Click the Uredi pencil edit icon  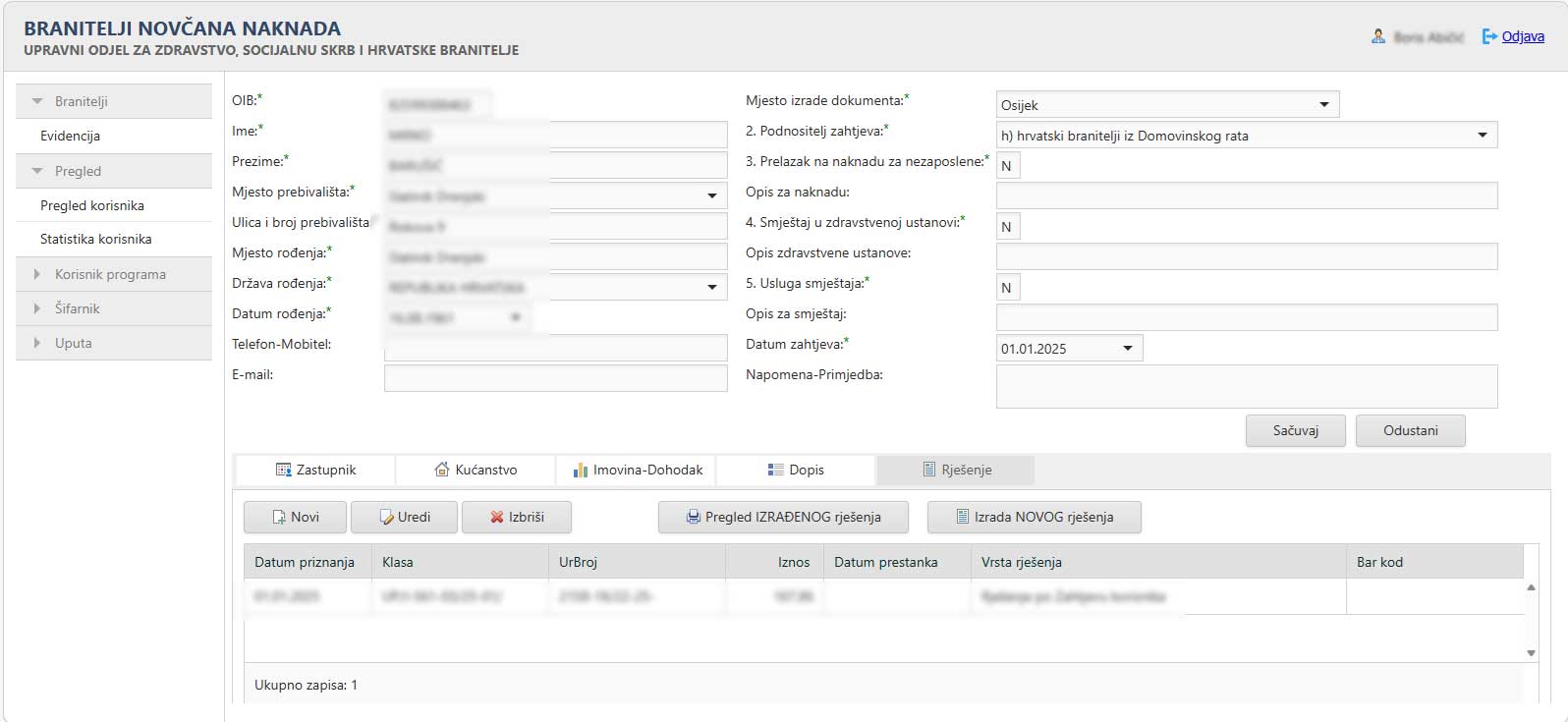[386, 518]
